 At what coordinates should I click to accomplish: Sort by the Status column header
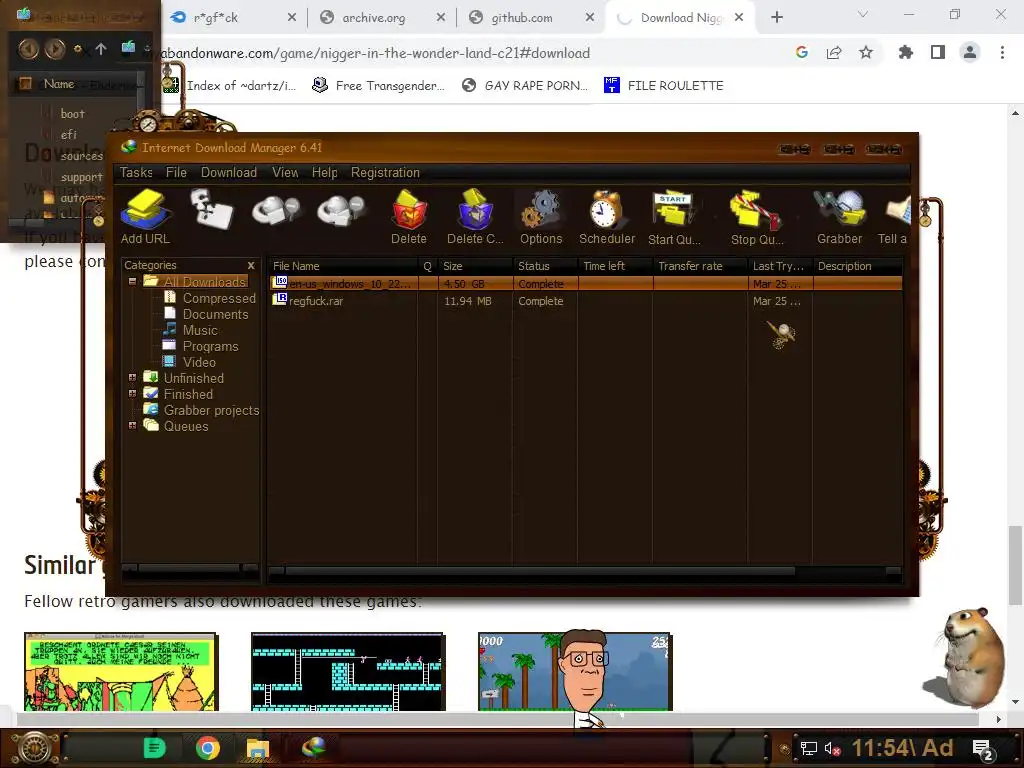point(545,266)
